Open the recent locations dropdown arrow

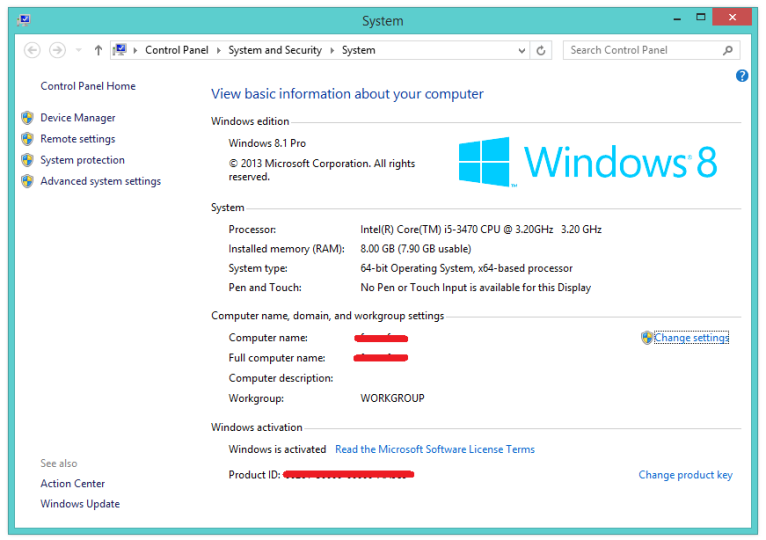click(78, 50)
